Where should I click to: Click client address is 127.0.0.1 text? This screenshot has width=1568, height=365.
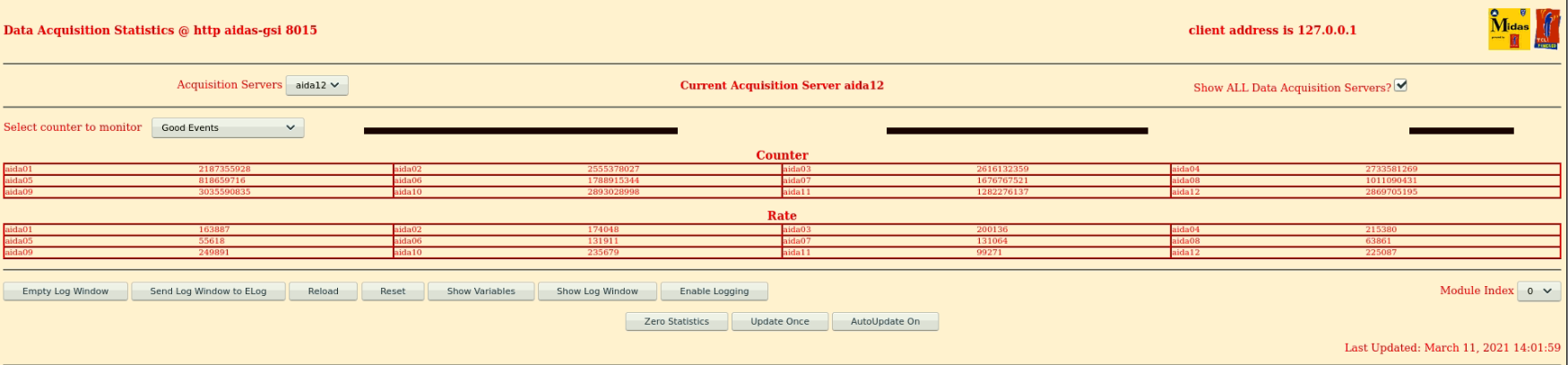click(x=1272, y=30)
